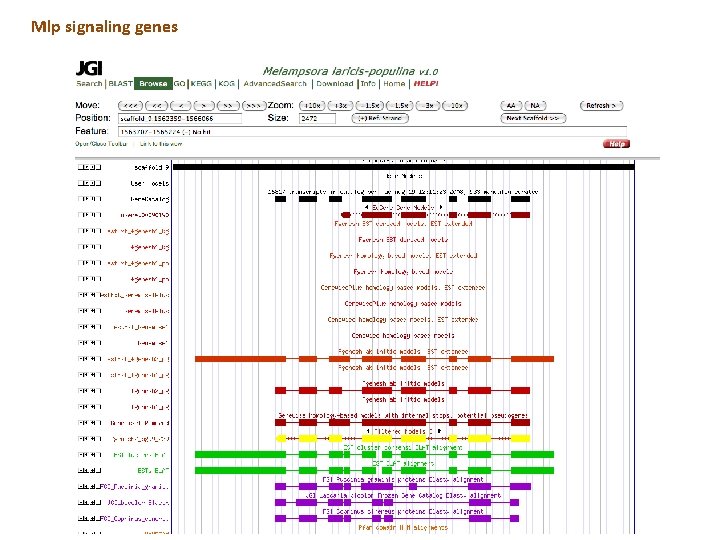This screenshot has height=540, width=720.
Task: Click into the Size input field
Action: tap(317, 118)
